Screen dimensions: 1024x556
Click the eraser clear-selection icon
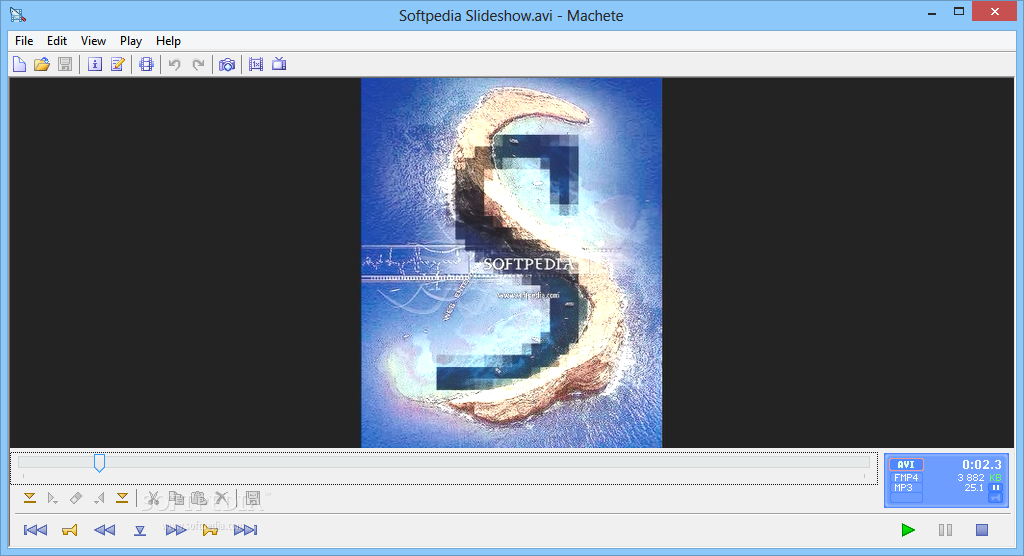pos(76,499)
